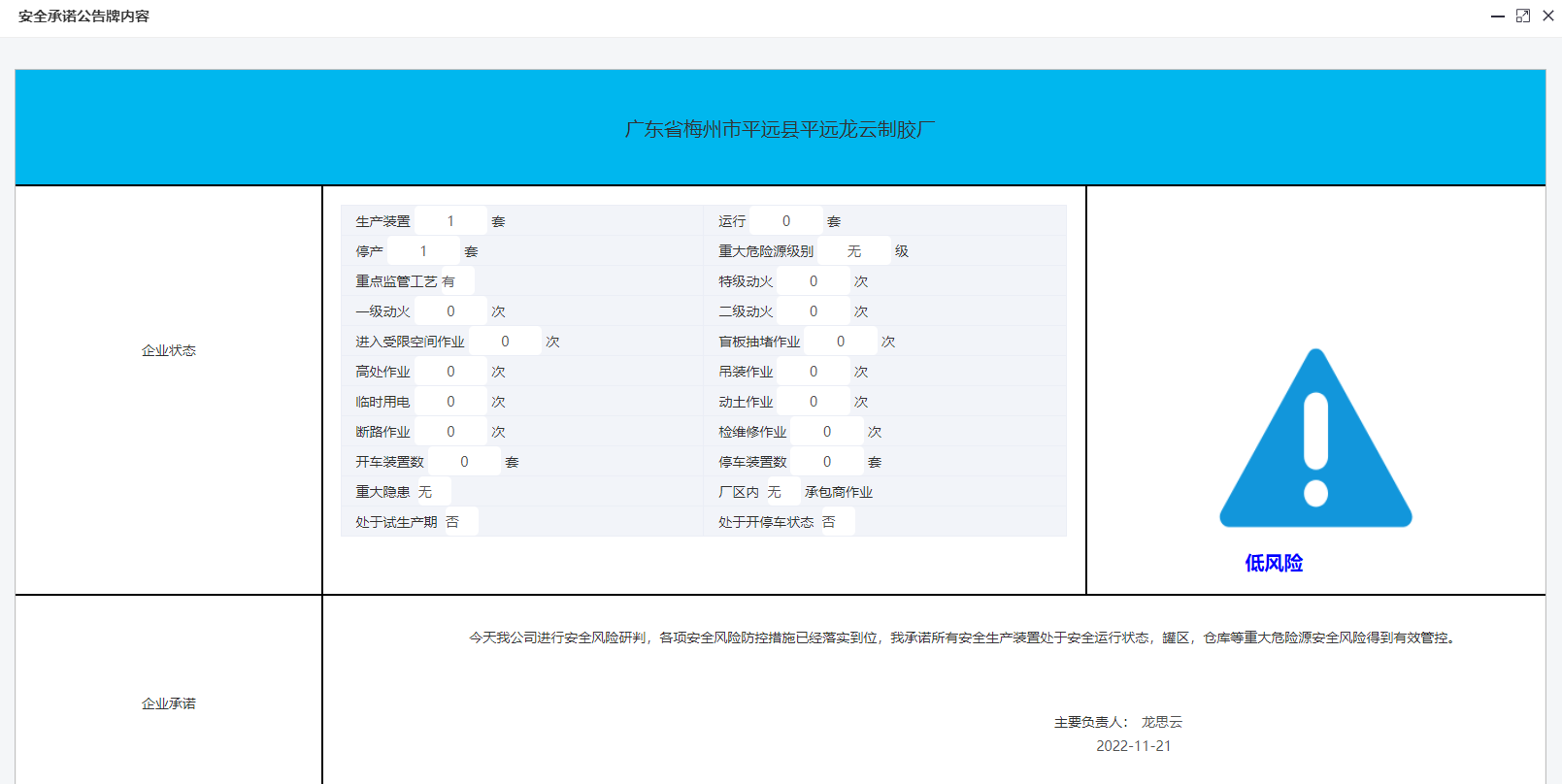
Task: Click the 低风险 risk level label
Action: (1274, 563)
